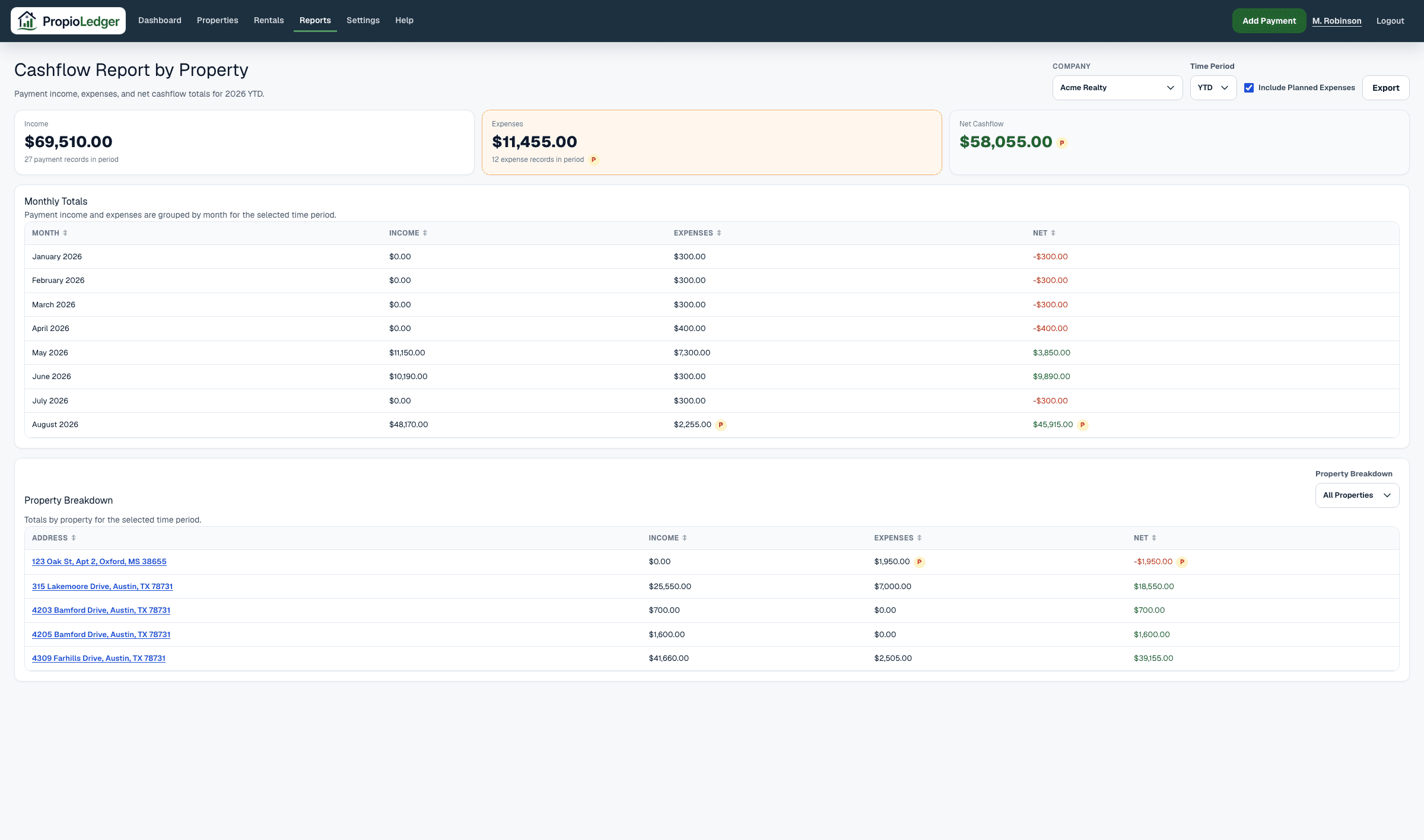1424x840 pixels.
Task: Open the Company dropdown showing Acme Realty
Action: coord(1117,88)
